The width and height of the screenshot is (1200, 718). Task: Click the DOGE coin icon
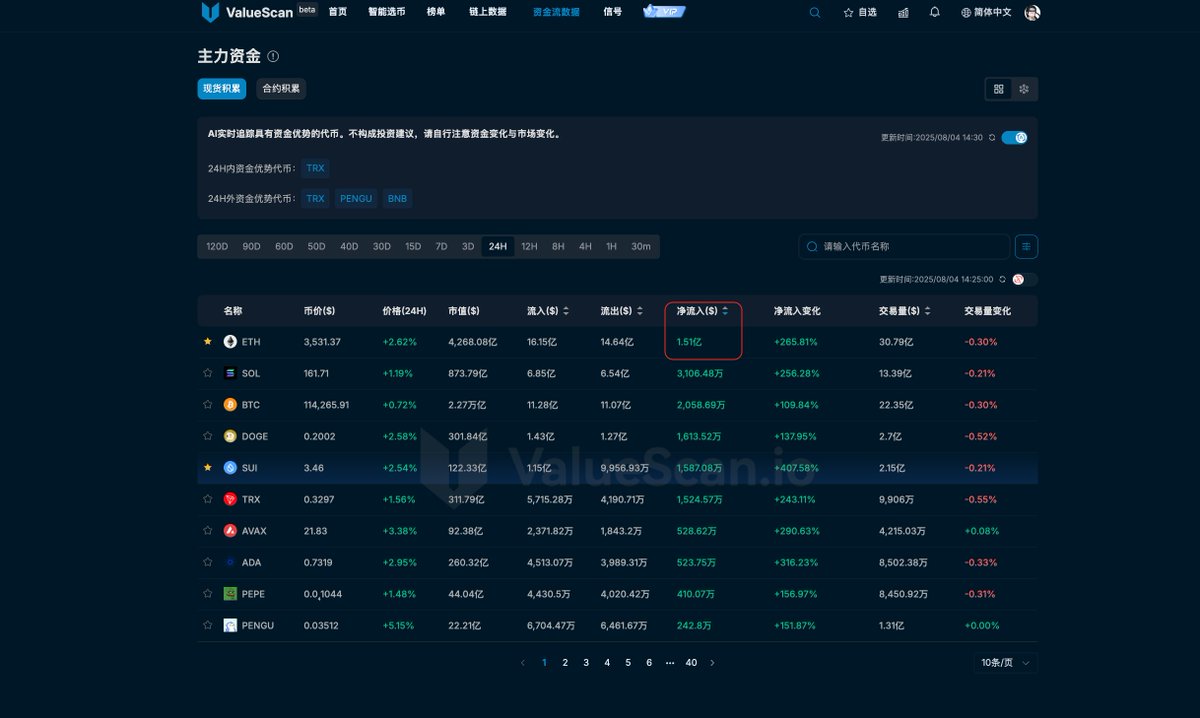click(x=230, y=436)
